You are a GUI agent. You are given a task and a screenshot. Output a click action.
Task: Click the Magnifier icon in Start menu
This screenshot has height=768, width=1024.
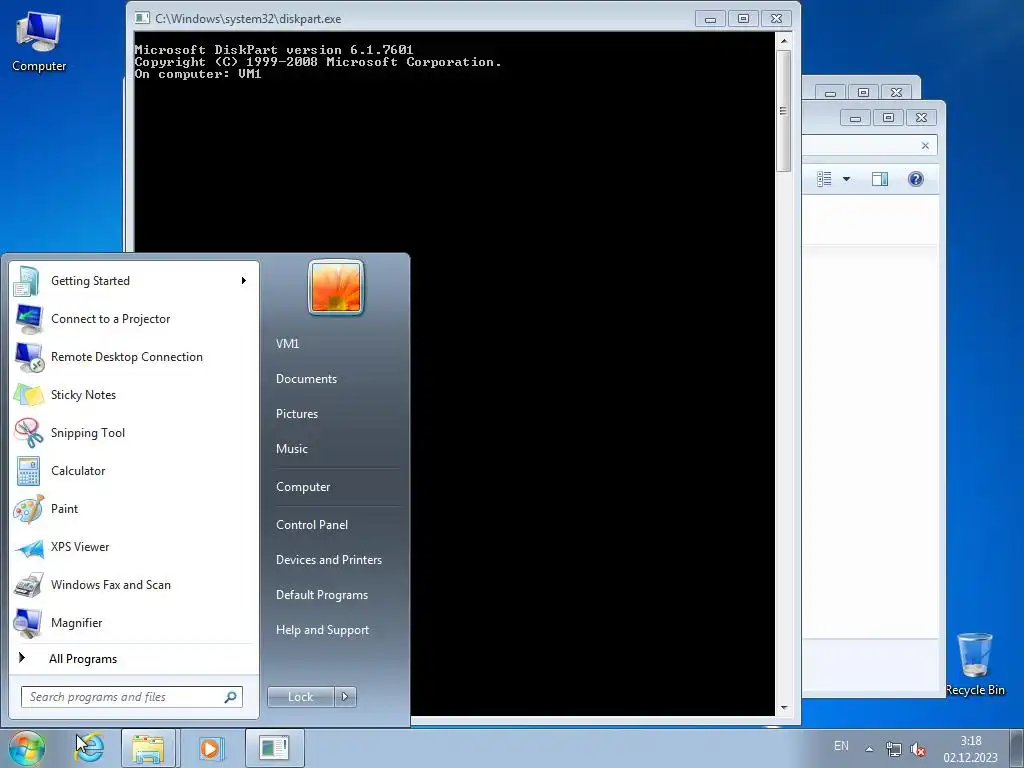(x=28, y=623)
